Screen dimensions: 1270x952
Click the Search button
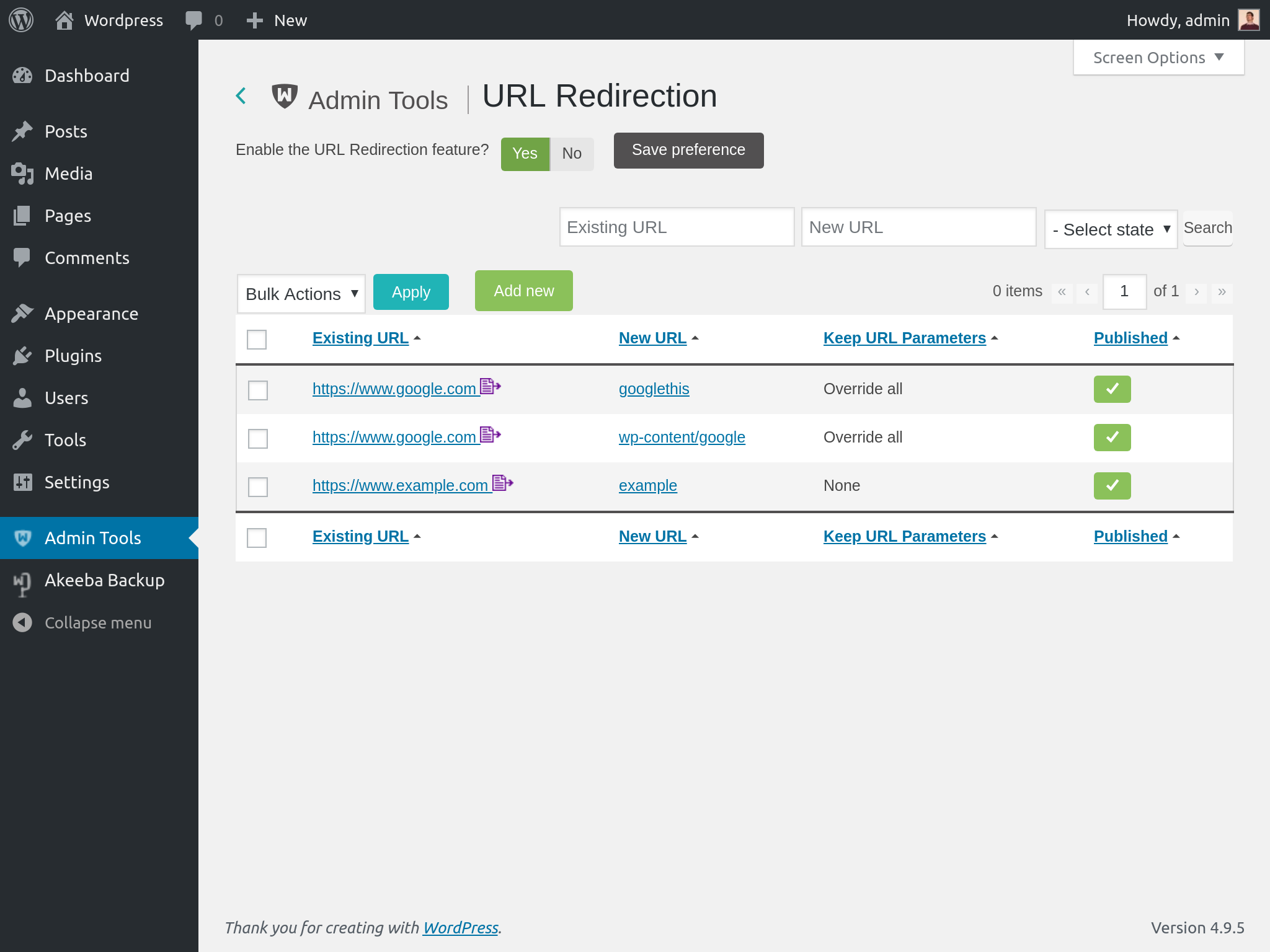1207,228
